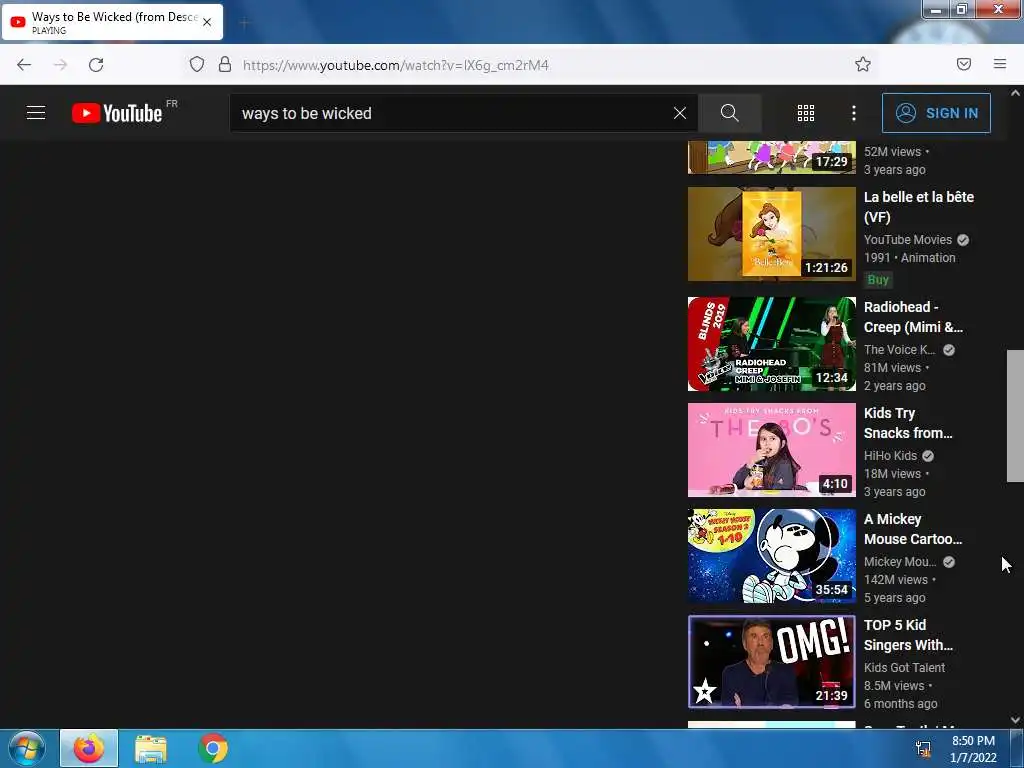Open the 17:29 cartoon thumbnail
Screen dimensions: 1024x768
771,157
